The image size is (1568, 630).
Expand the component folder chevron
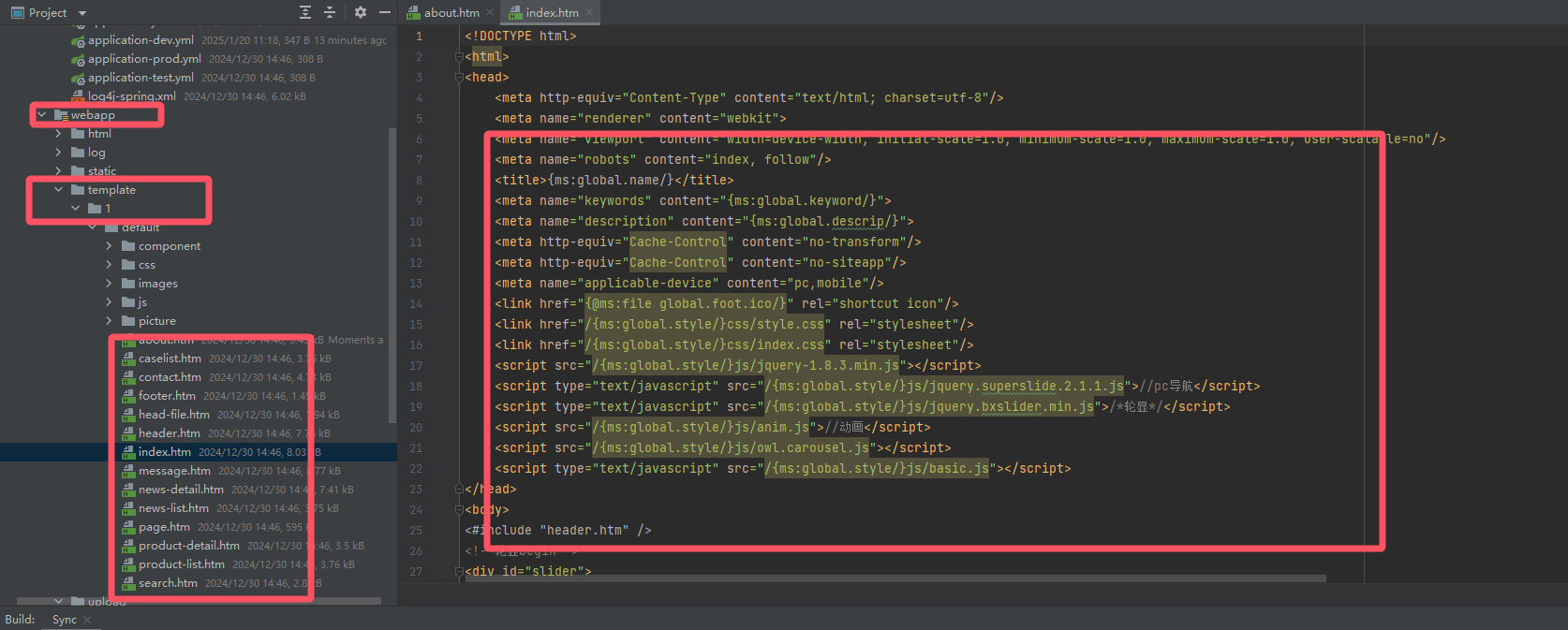click(x=109, y=246)
